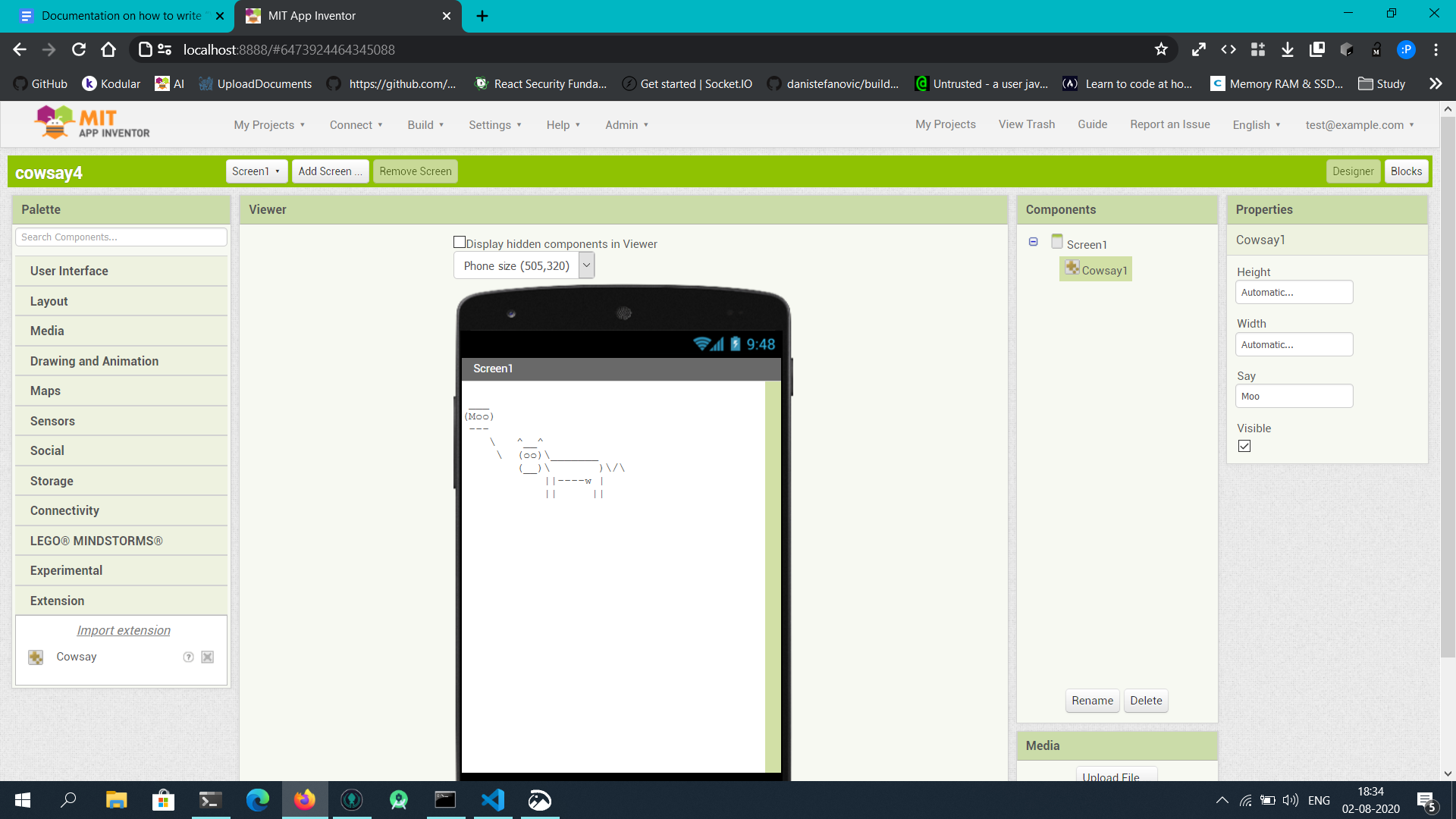Remove the Cowsay extension with X icon

(x=207, y=657)
